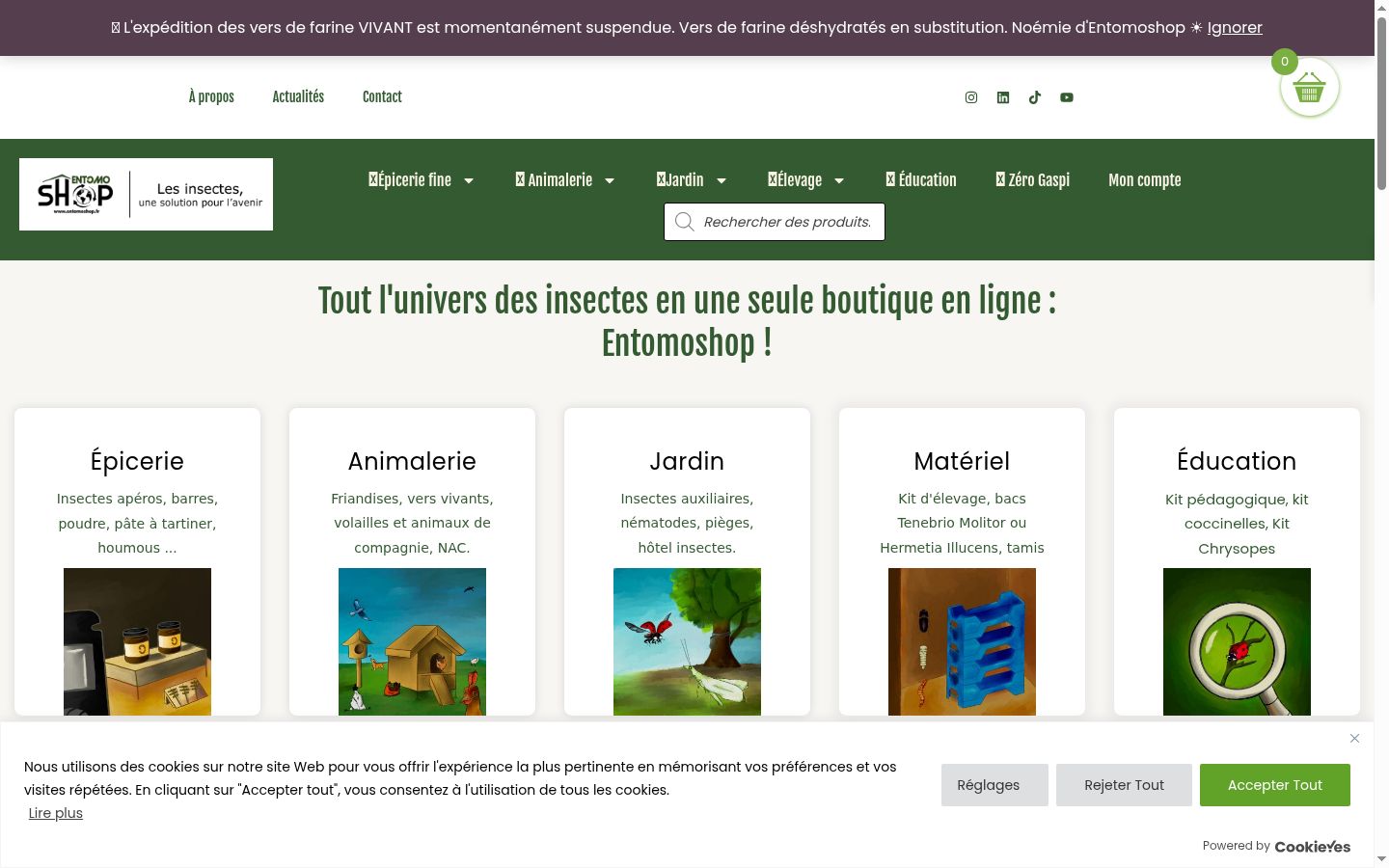The image size is (1389, 868).
Task: Click the Animalerie henhouse illustration
Action: [412, 641]
